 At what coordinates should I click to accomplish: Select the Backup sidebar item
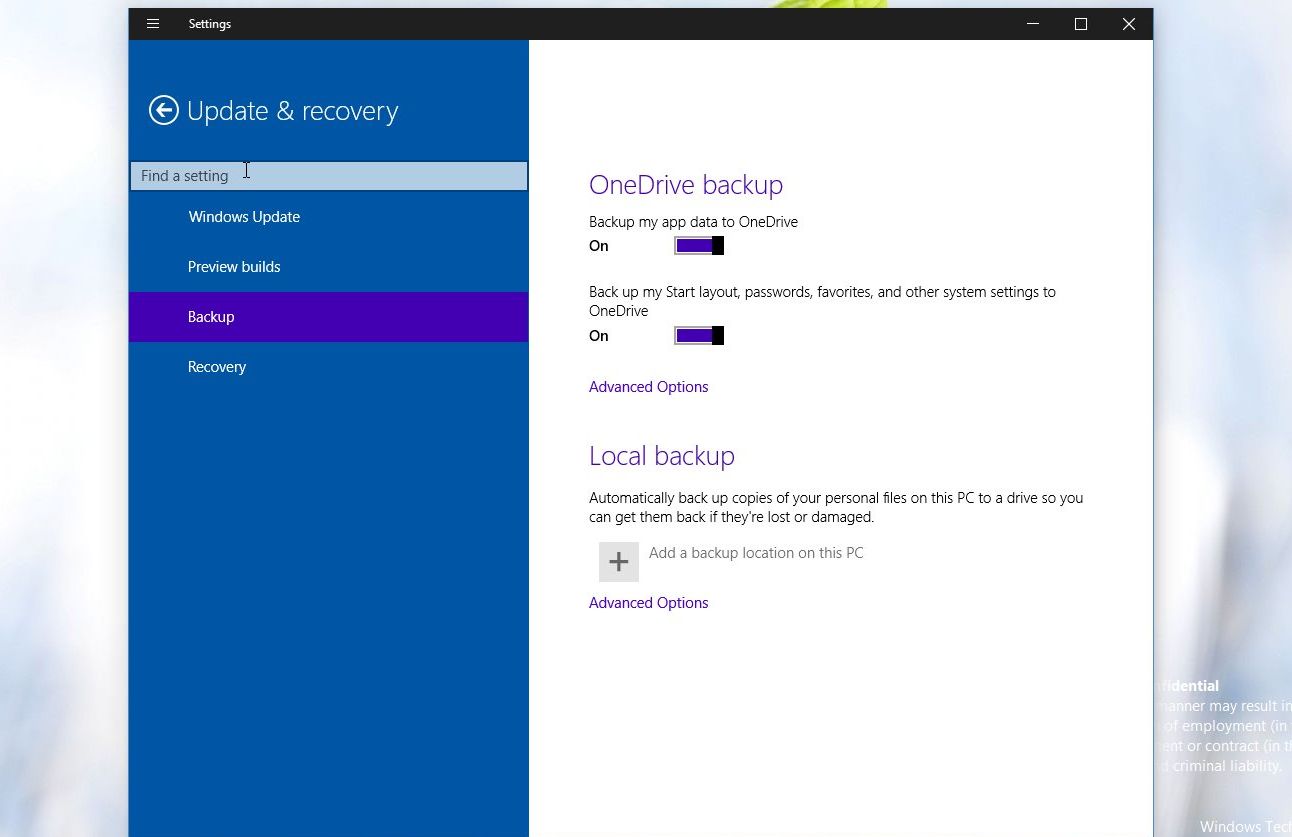tap(211, 317)
